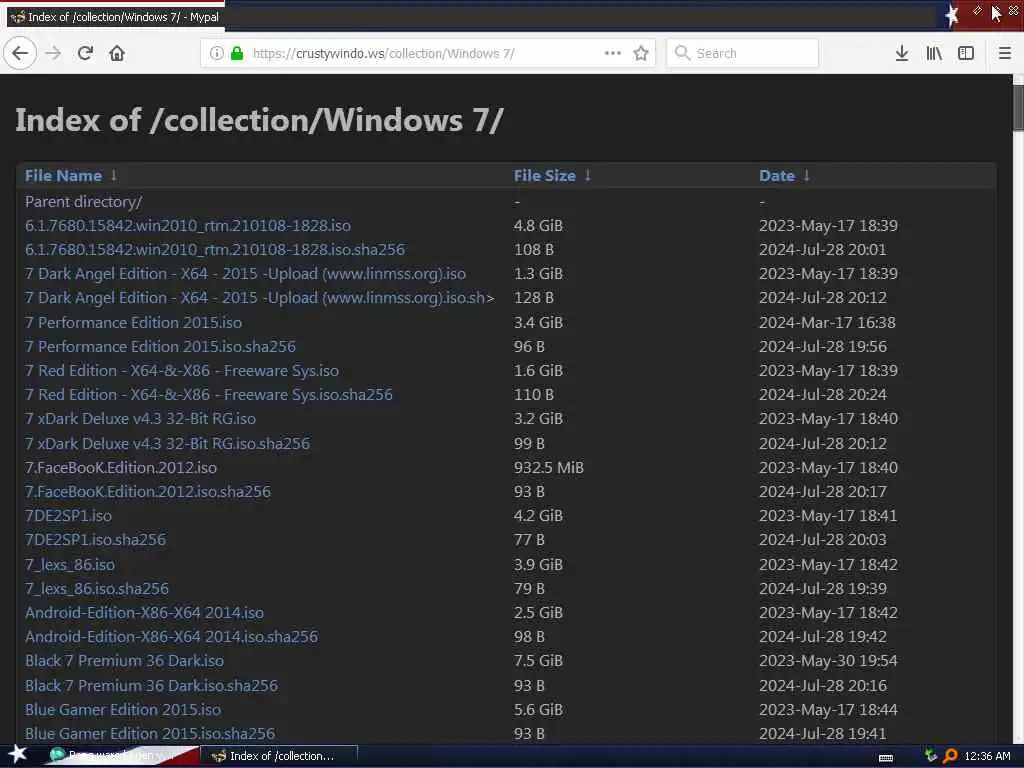Click the 932.5 MiB file size cell

549,468
